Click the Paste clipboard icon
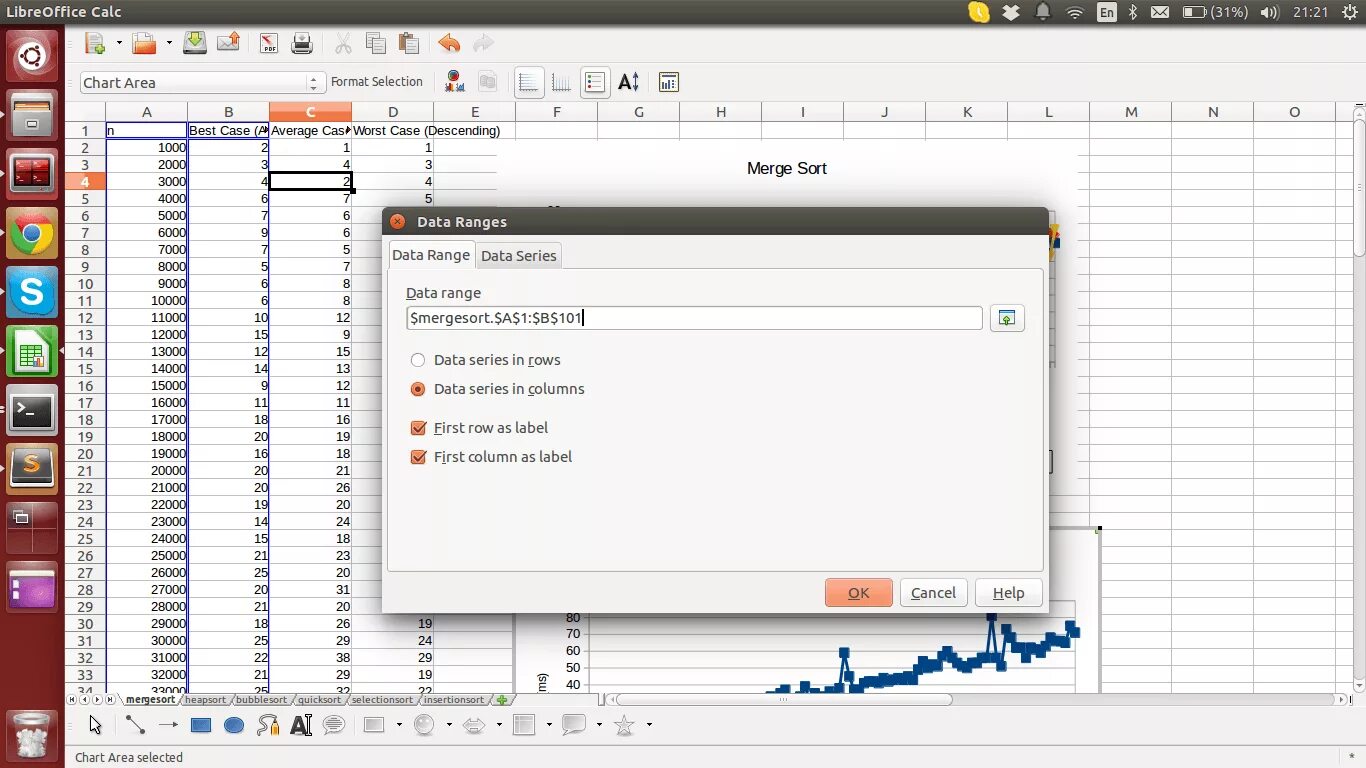The height and width of the screenshot is (768, 1366). coord(408,43)
